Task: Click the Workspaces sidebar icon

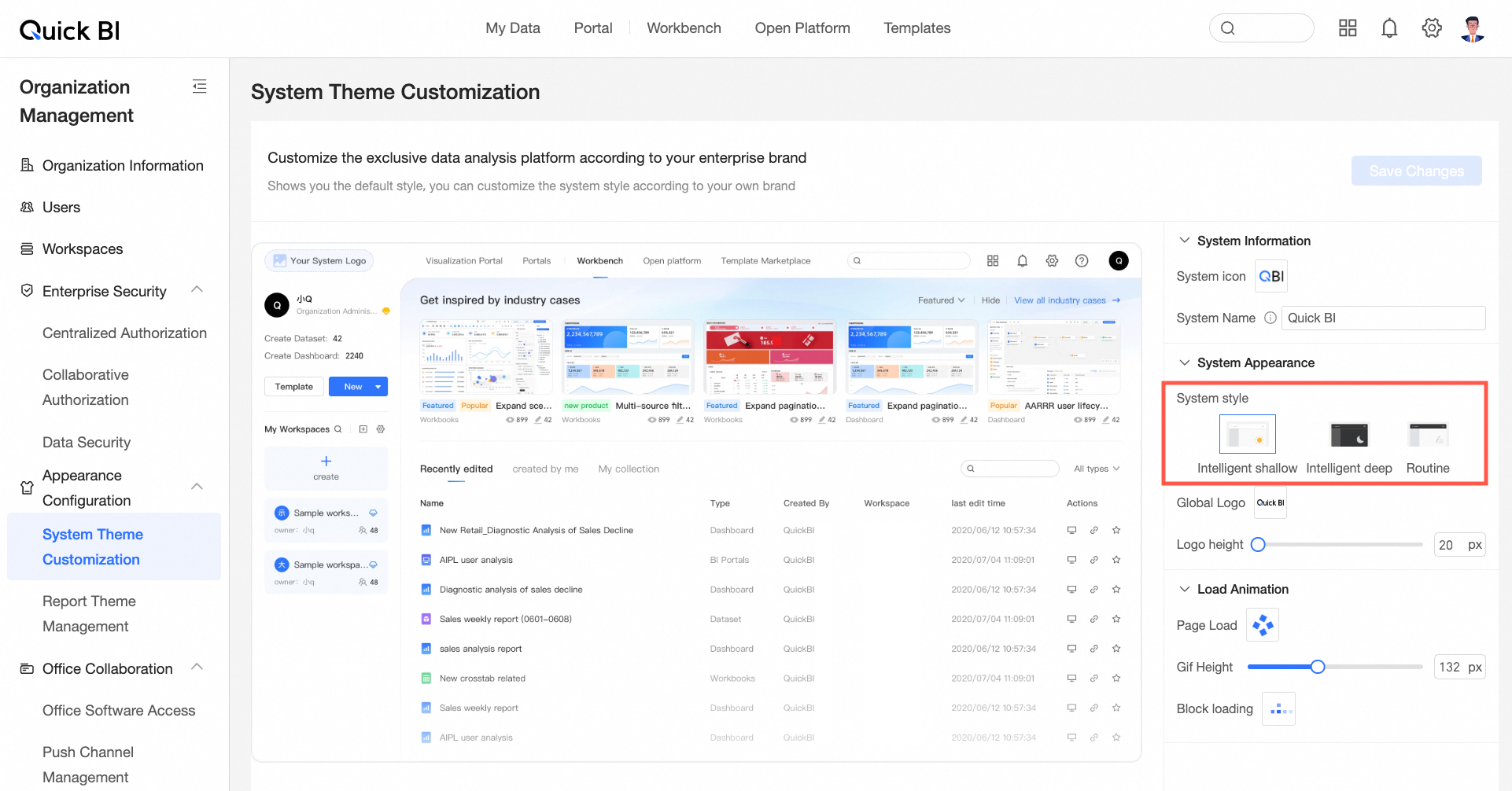Action: pyautogui.click(x=27, y=248)
